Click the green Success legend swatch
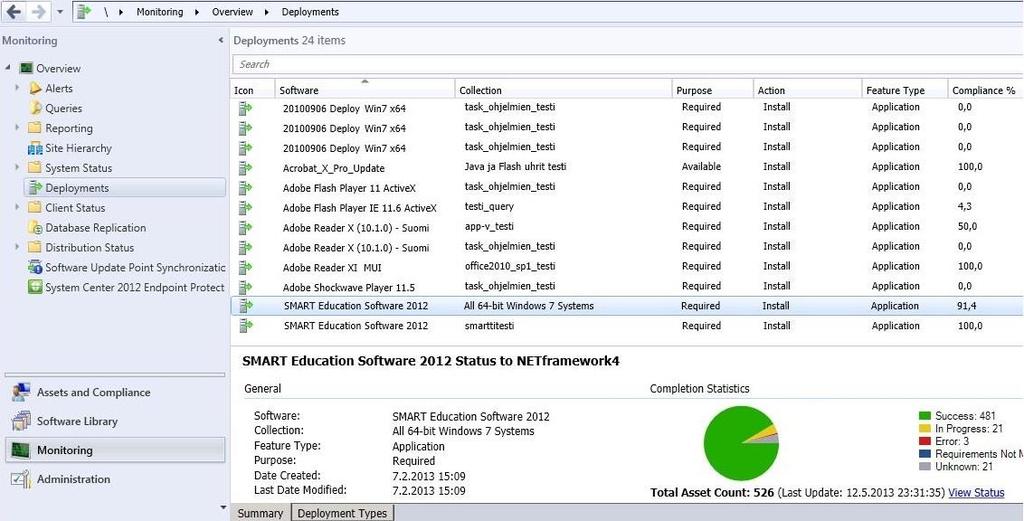Viewport: 1024px width, 521px height. [x=924, y=416]
